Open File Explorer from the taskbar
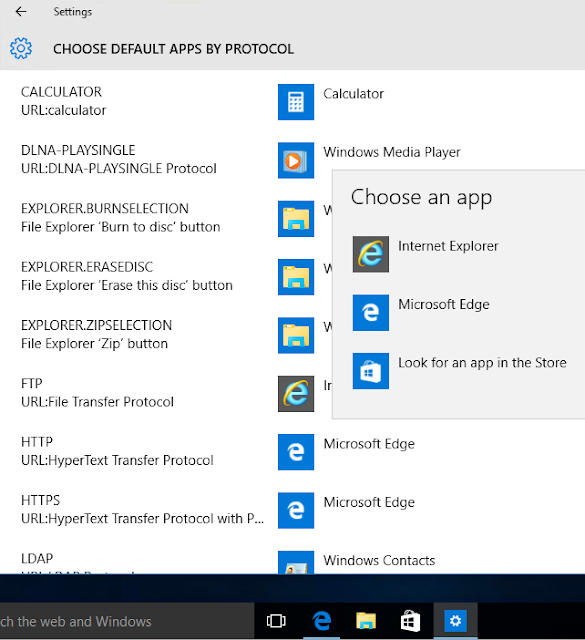 click(366, 621)
